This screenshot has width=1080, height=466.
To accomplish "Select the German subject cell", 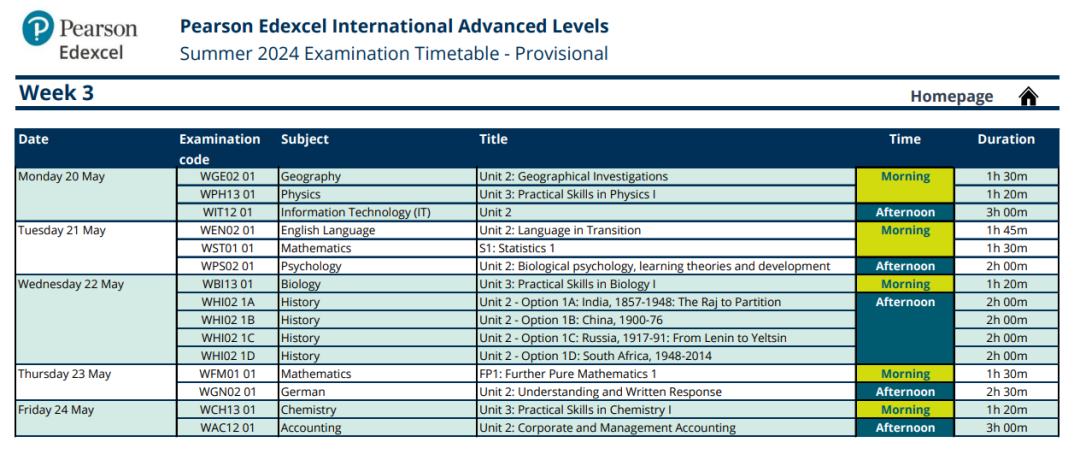I will [377, 392].
